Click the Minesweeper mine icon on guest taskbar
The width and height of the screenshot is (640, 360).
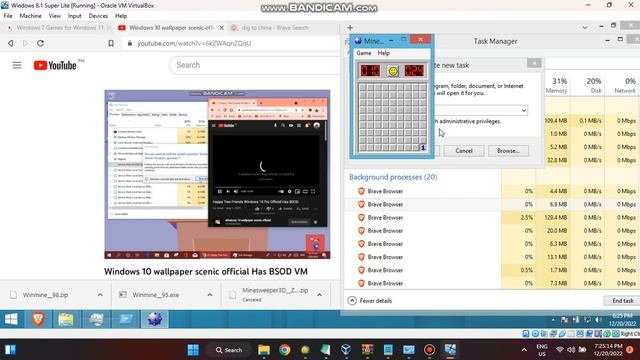pyautogui.click(x=155, y=319)
